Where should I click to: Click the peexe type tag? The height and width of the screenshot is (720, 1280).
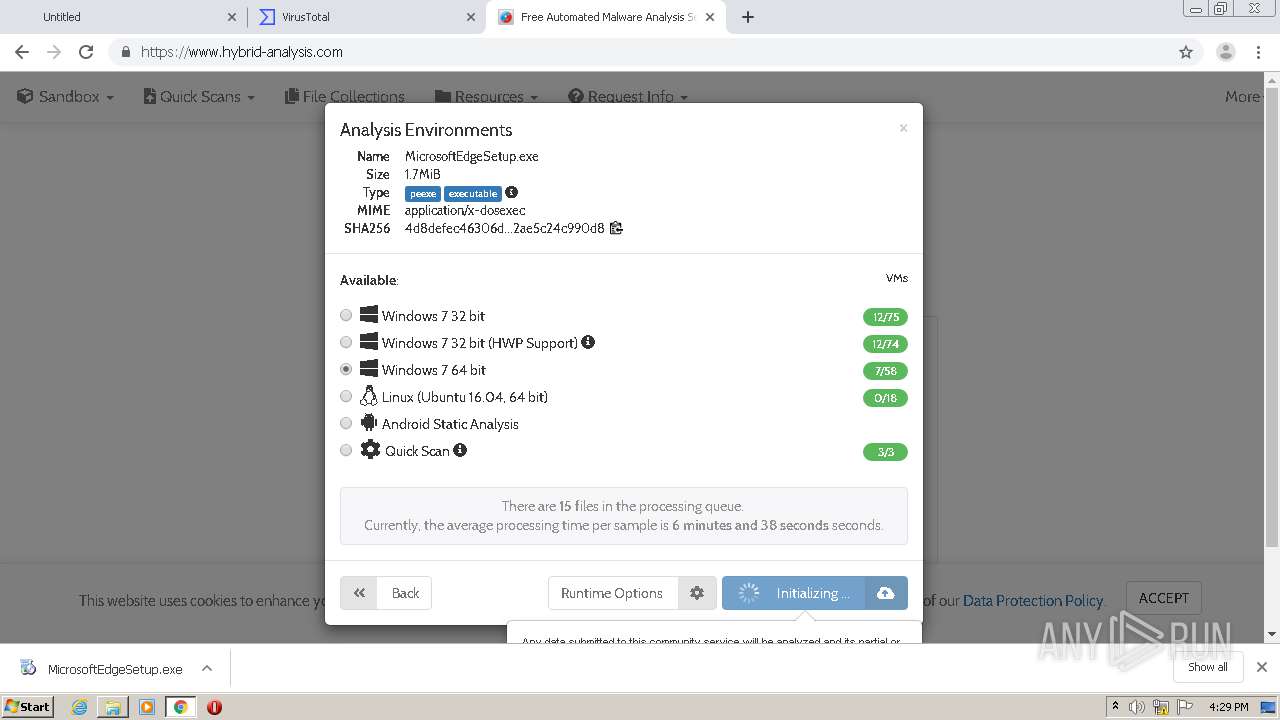point(423,193)
